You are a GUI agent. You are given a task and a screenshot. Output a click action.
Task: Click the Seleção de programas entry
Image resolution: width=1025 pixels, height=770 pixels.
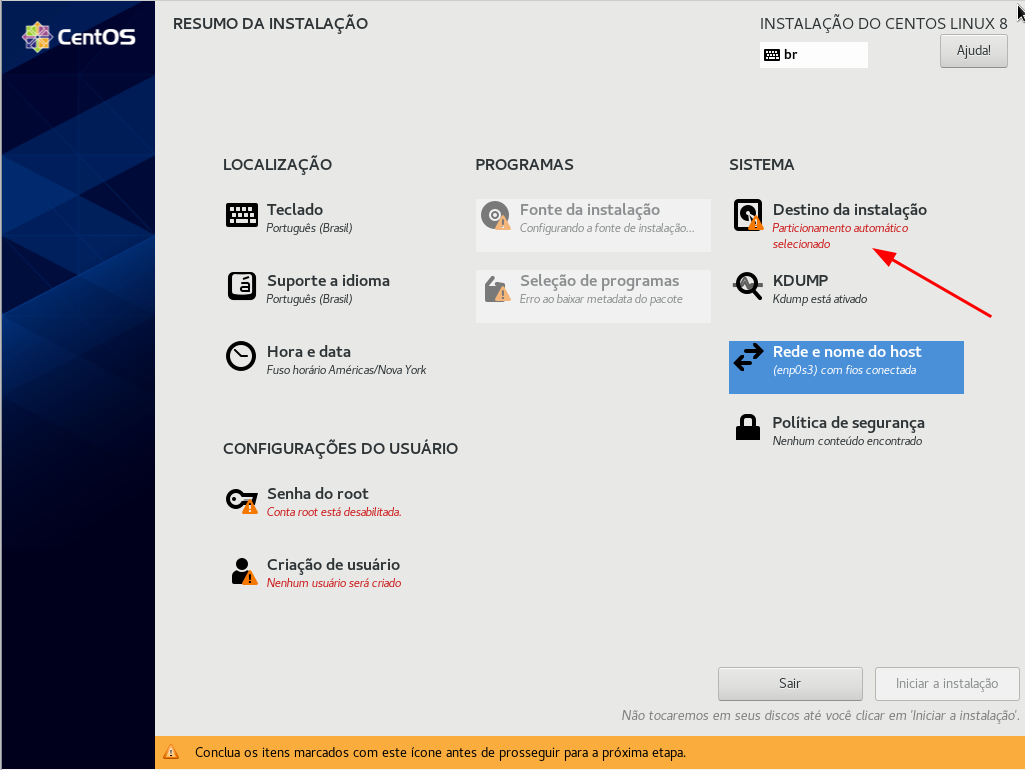click(593, 296)
